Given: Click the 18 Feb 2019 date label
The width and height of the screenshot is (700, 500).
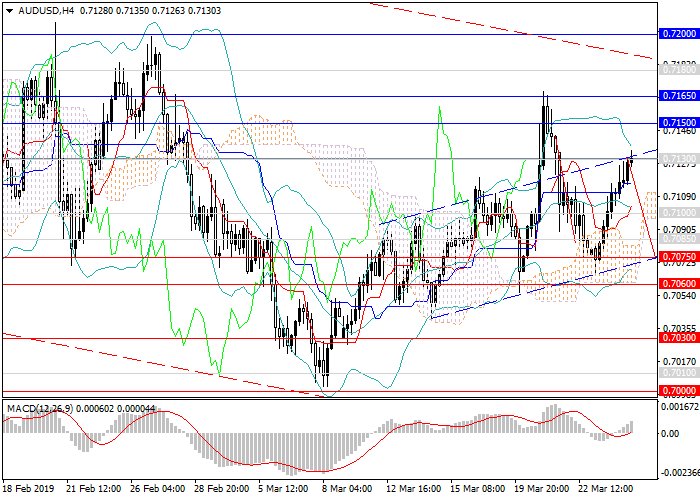Looking at the screenshot, I should [26, 489].
